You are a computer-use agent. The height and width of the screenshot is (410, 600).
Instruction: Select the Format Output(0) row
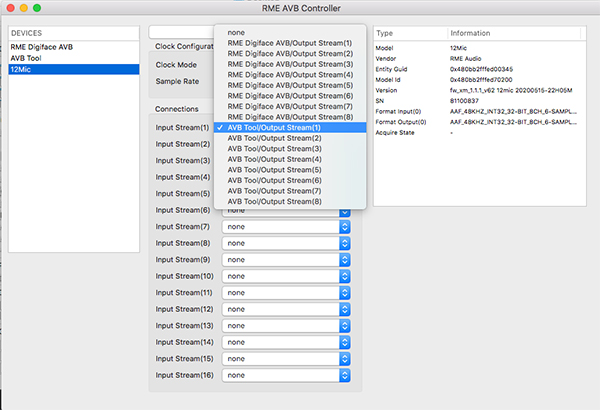click(480, 122)
